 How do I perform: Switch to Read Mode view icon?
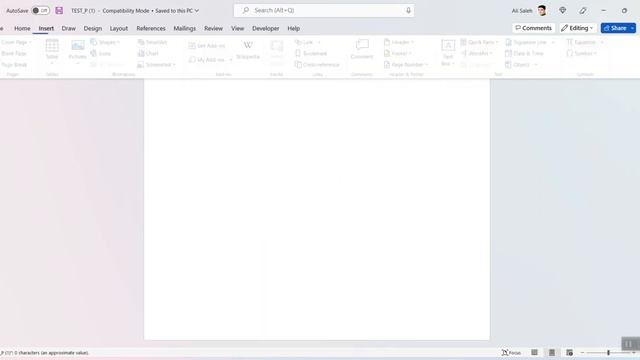(x=534, y=353)
